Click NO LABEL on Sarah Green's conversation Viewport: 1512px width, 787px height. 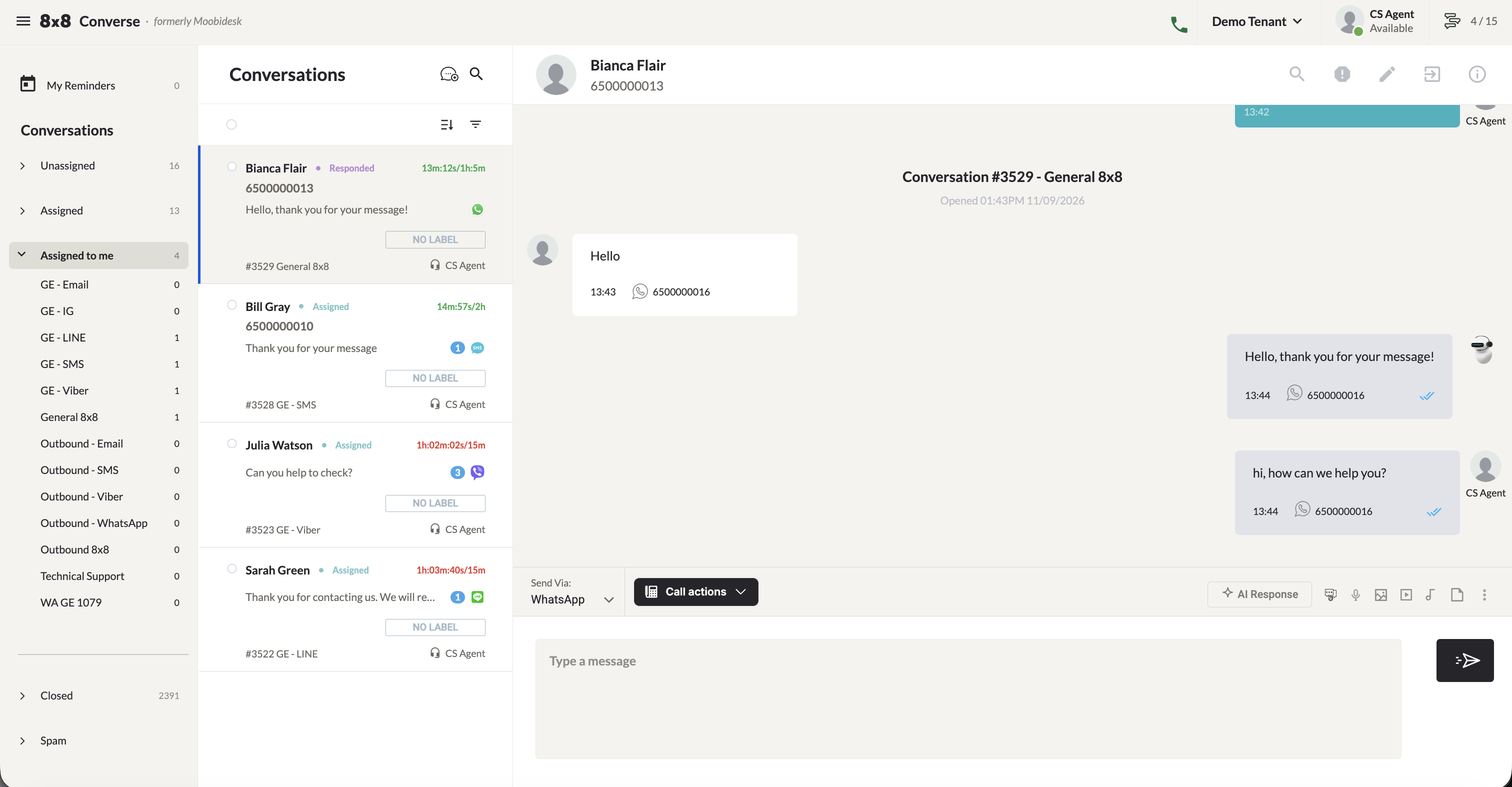coord(435,627)
